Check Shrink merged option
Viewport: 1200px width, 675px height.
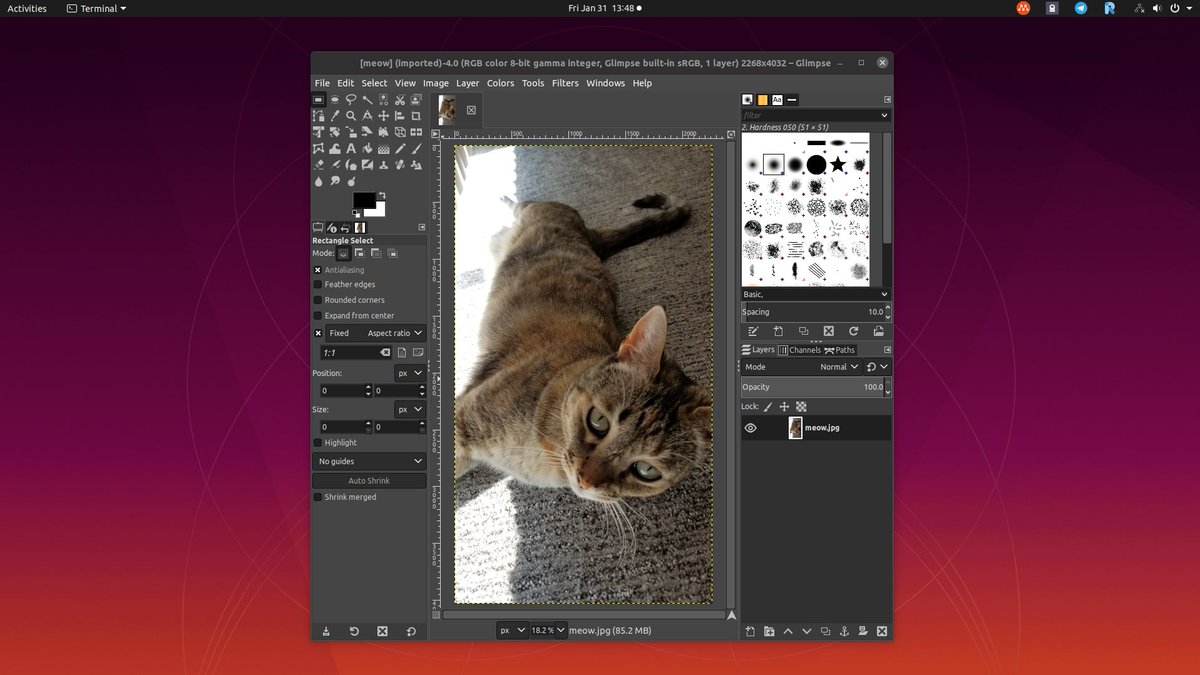tap(318, 497)
